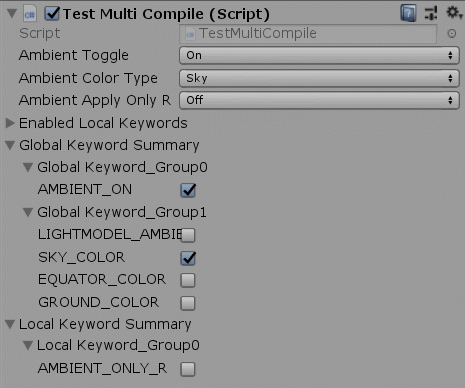Uncheck the SKY_COLOR checkbox
This screenshot has width=465, height=388.
[x=188, y=258]
